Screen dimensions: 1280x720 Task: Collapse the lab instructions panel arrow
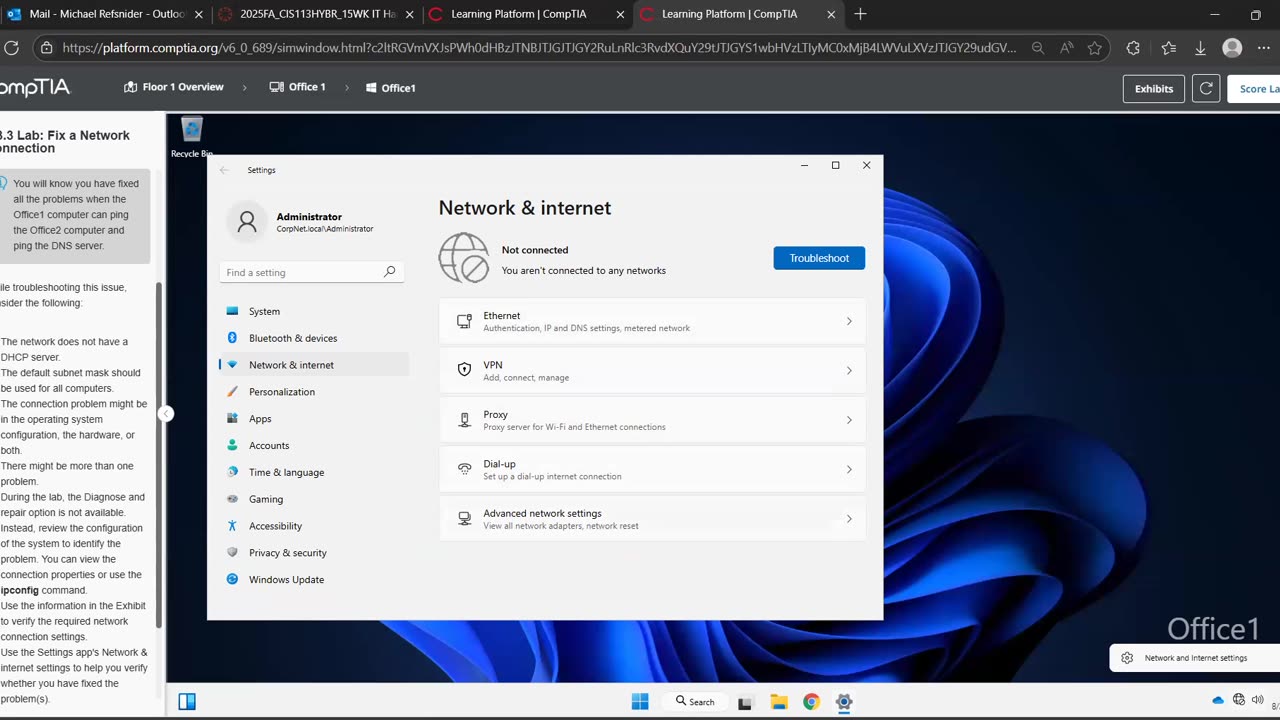(166, 413)
